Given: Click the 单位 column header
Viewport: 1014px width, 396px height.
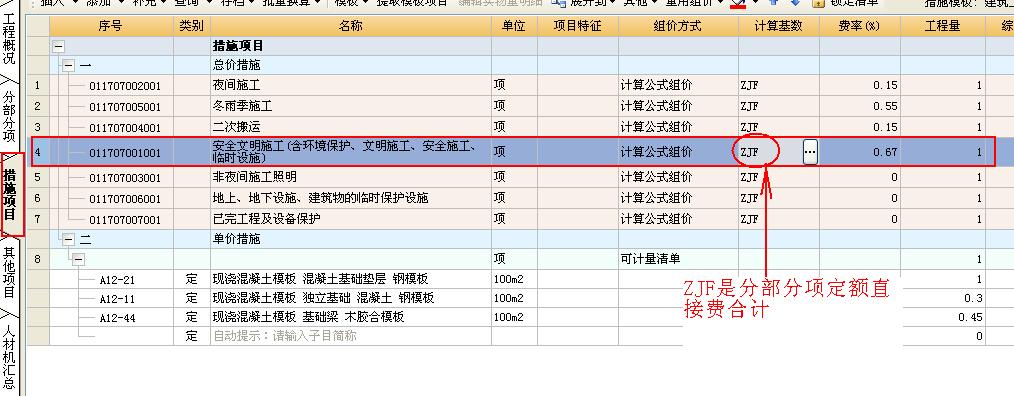Looking at the screenshot, I should click(514, 27).
